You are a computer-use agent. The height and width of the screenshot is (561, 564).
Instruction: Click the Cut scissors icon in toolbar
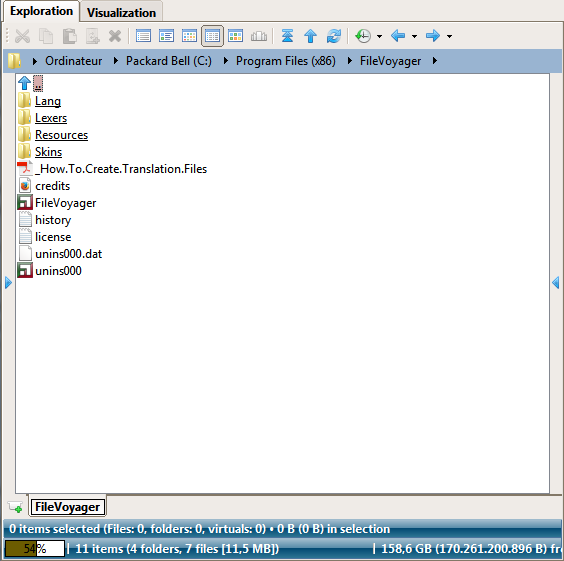coord(22,36)
